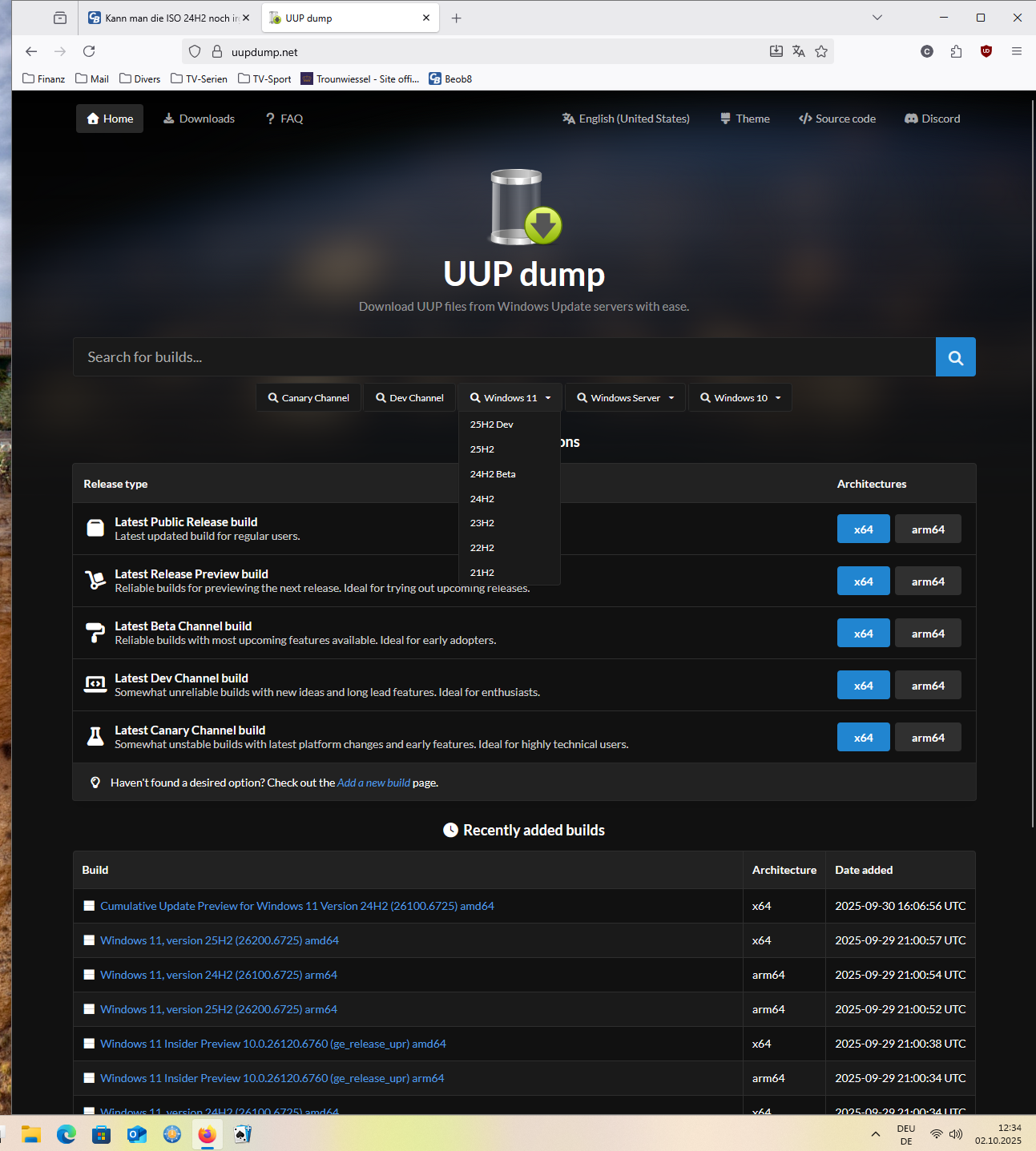Search Dev Channel builds

point(409,398)
